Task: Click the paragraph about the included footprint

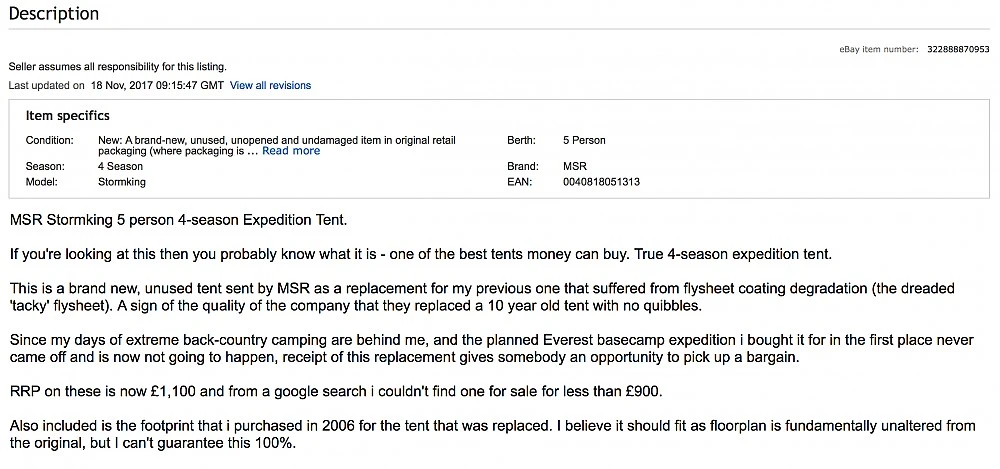Action: click(490, 434)
